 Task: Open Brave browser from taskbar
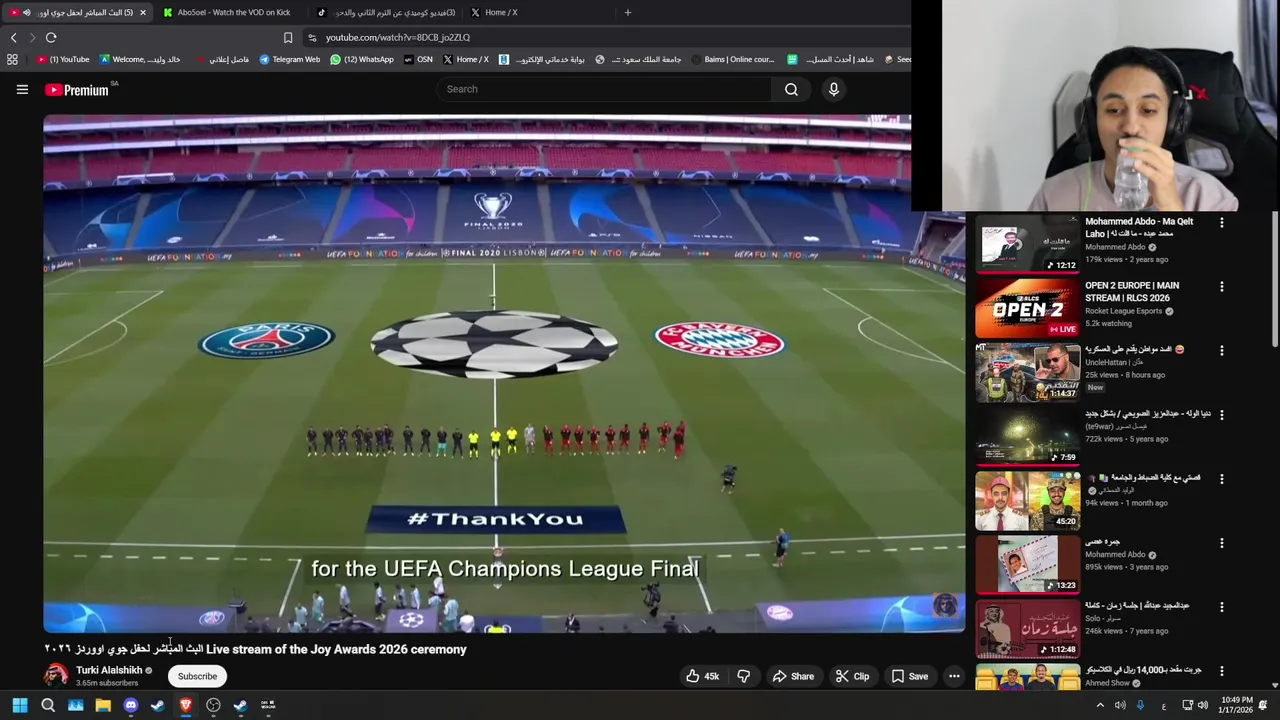185,705
